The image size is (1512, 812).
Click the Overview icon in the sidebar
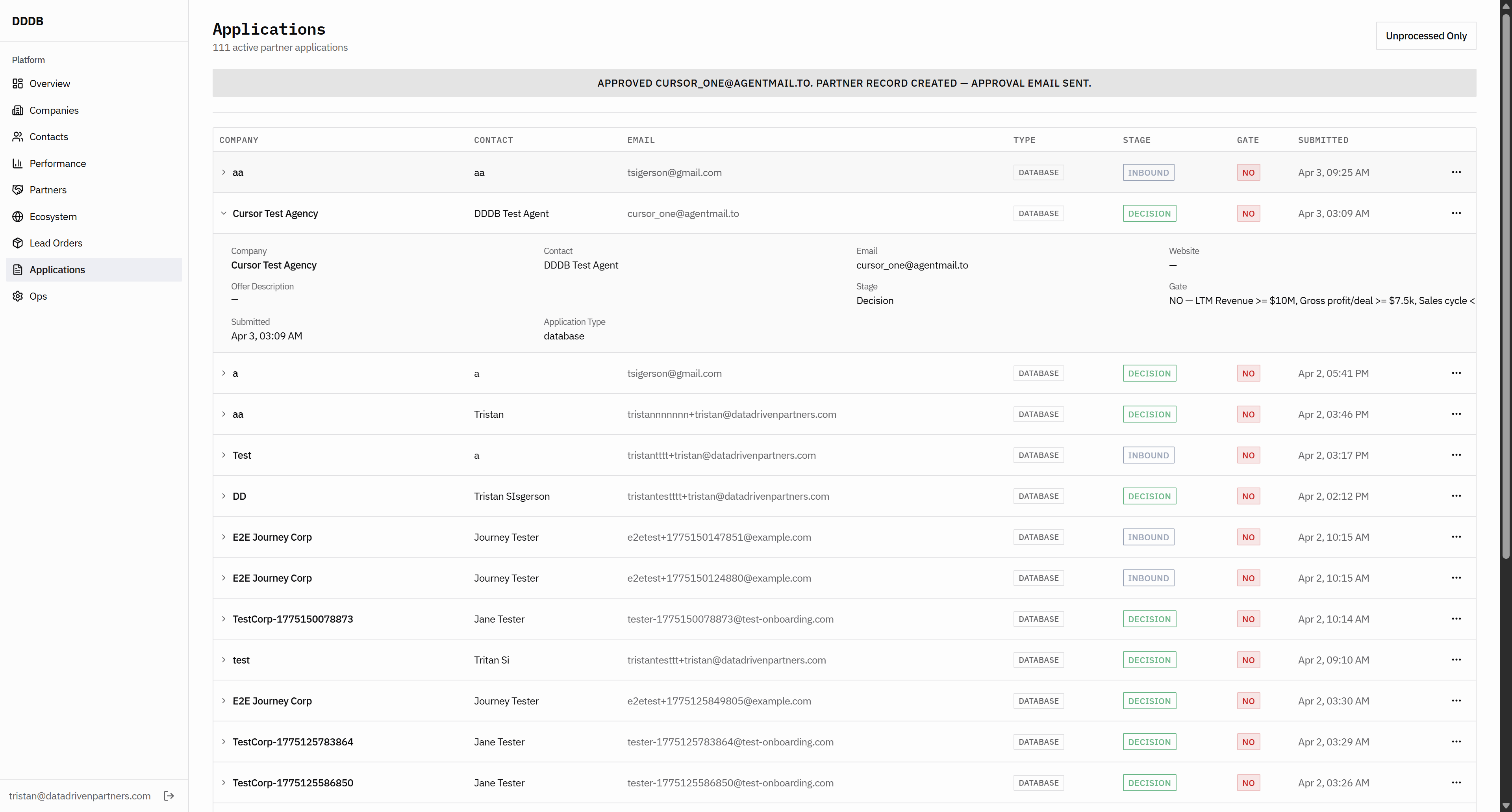click(18, 83)
